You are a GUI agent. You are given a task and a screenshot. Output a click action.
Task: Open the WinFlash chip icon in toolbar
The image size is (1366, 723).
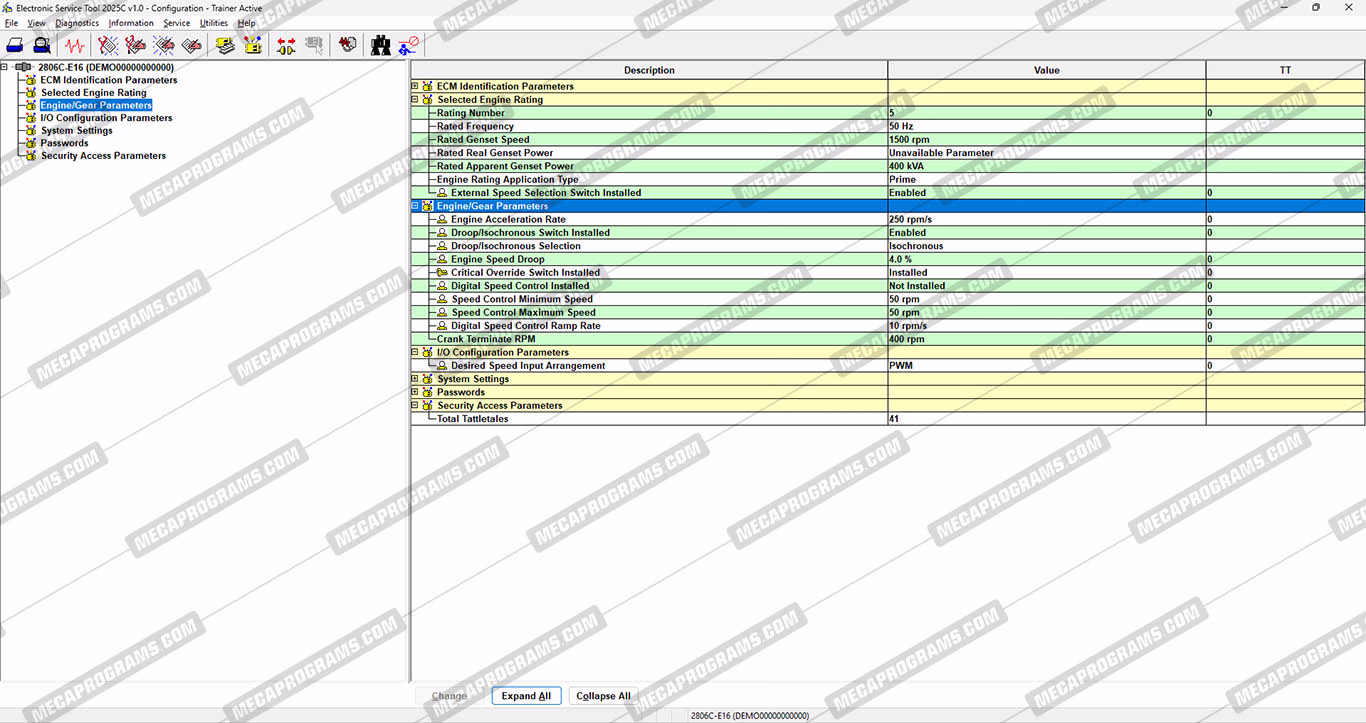(x=253, y=45)
